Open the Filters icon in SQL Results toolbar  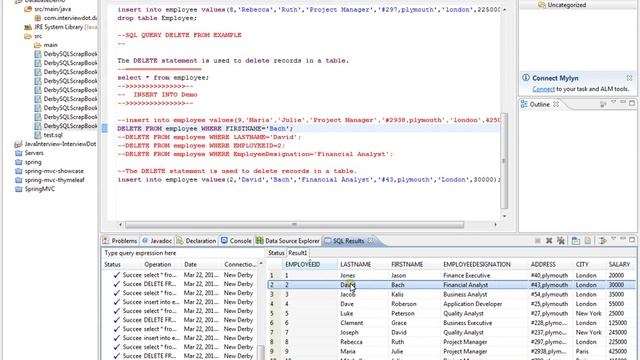click(602, 241)
